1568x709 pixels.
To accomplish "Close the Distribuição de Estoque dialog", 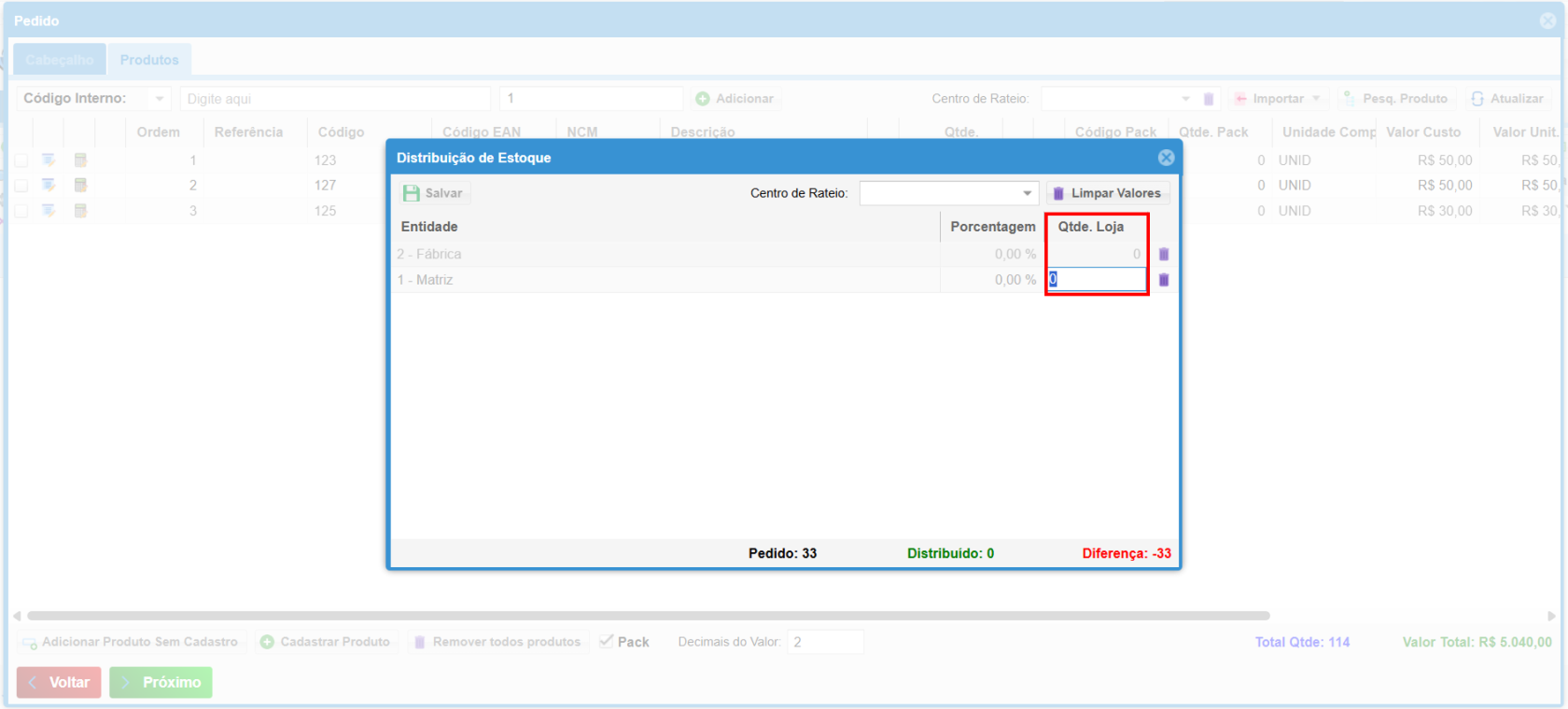I will tap(1166, 158).
